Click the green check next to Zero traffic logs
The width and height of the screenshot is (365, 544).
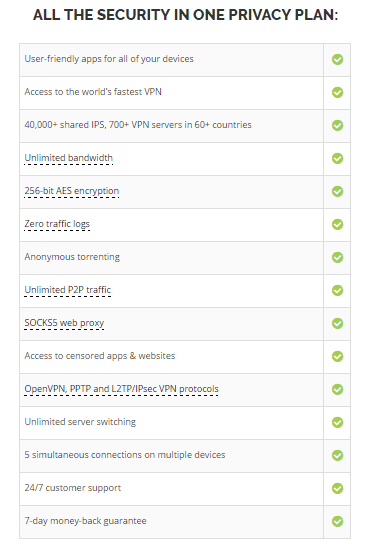pos(337,224)
